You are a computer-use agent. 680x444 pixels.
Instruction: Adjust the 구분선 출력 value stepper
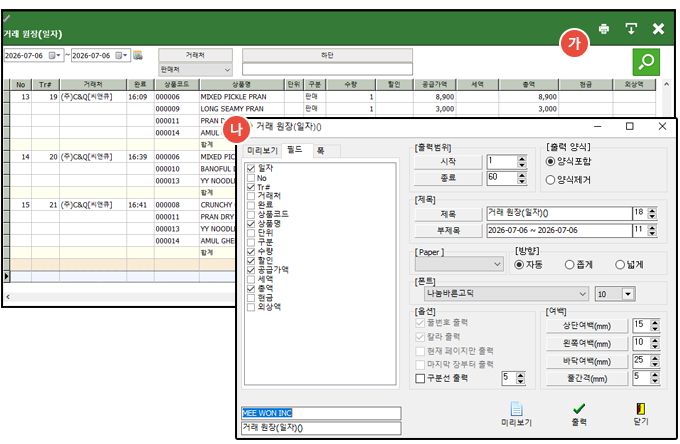(521, 379)
